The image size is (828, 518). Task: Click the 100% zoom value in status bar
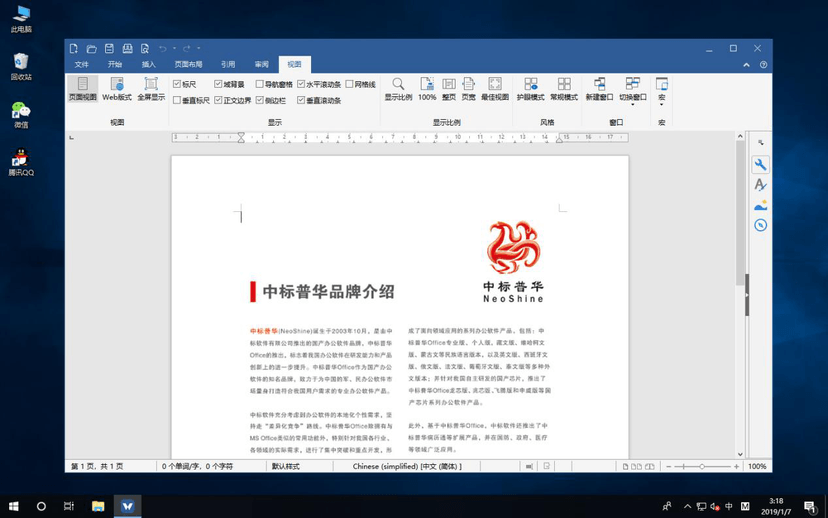point(757,467)
